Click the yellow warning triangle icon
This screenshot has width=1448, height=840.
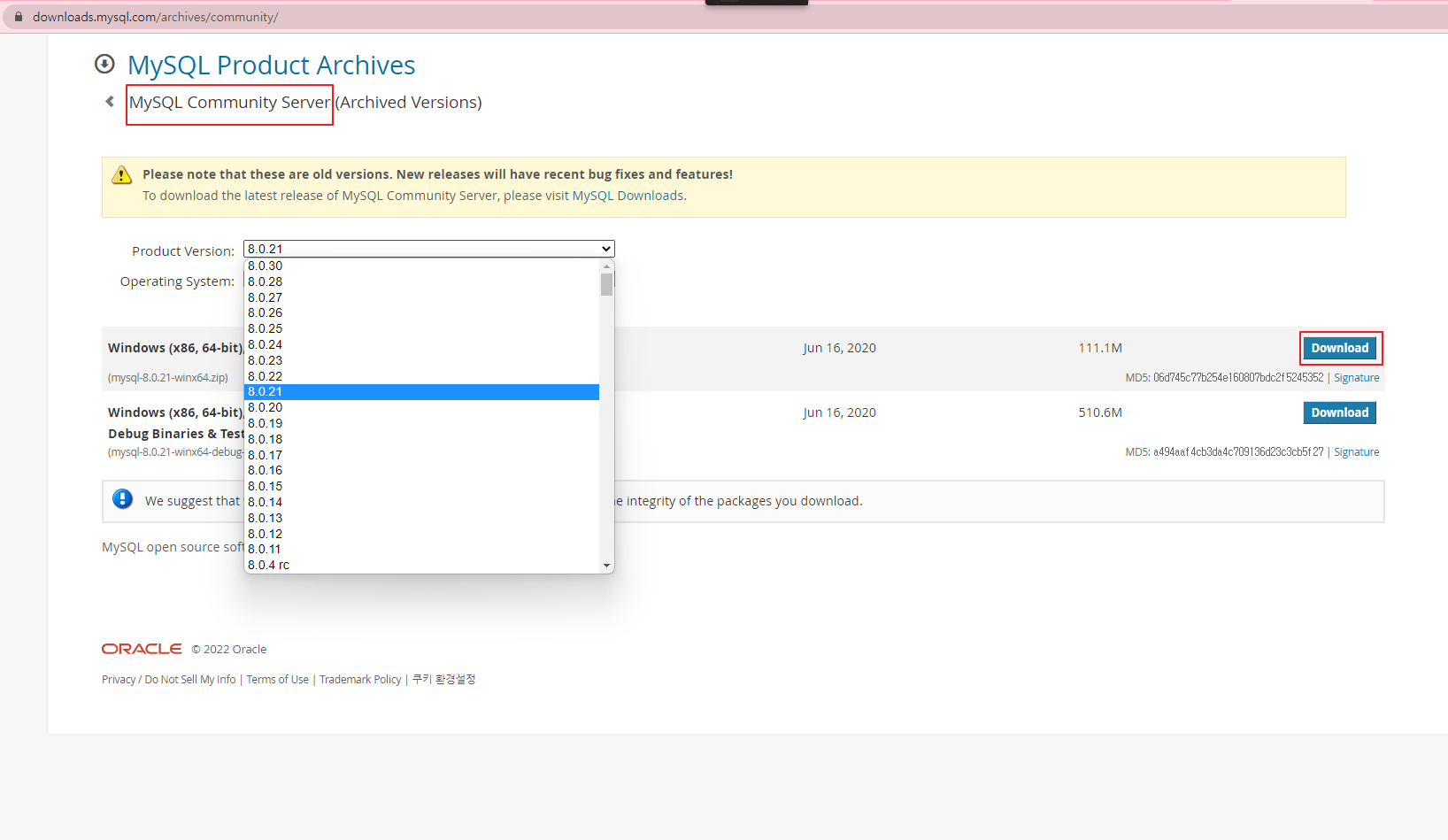(122, 175)
